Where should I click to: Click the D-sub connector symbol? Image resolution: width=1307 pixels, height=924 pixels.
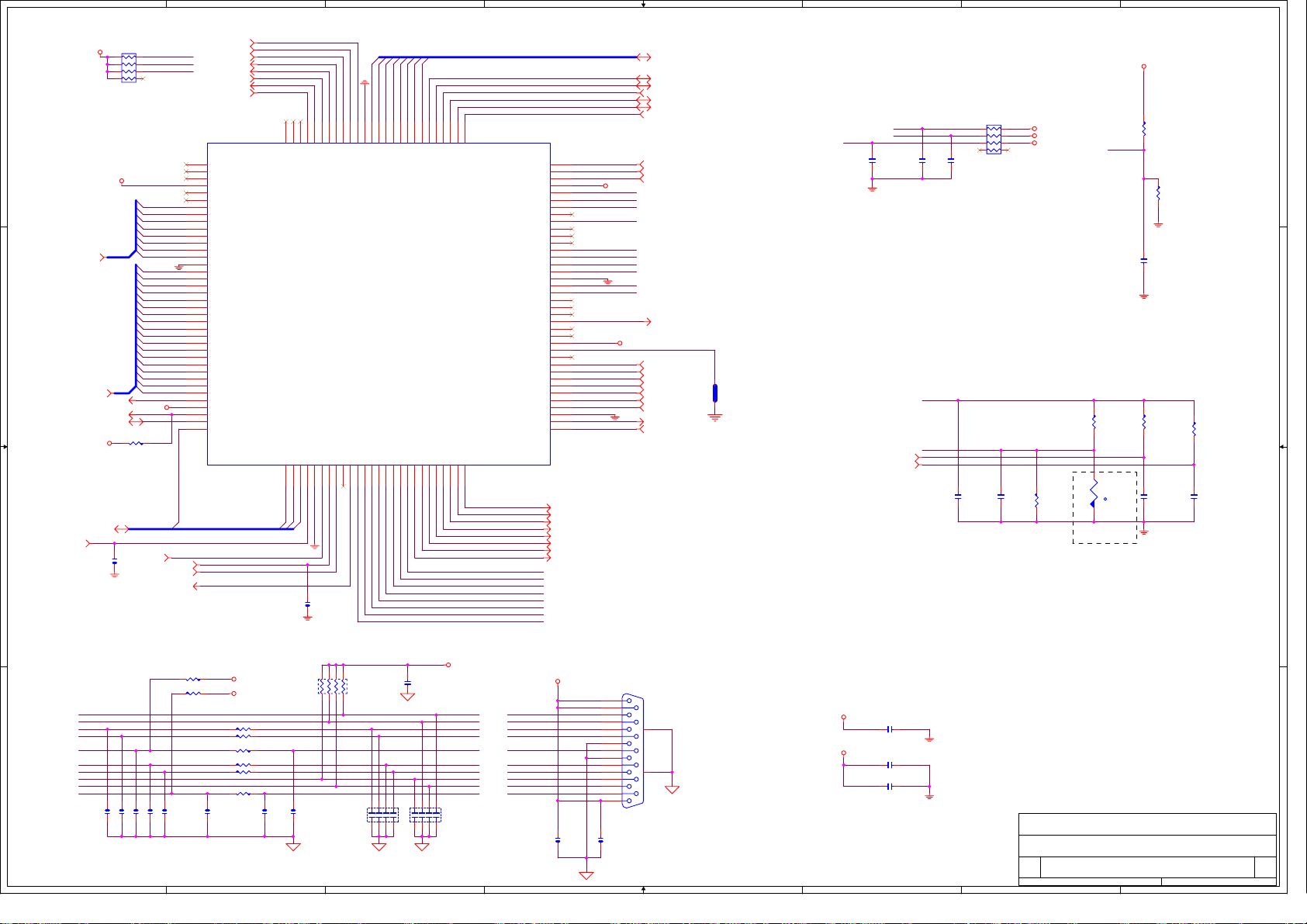[x=633, y=751]
